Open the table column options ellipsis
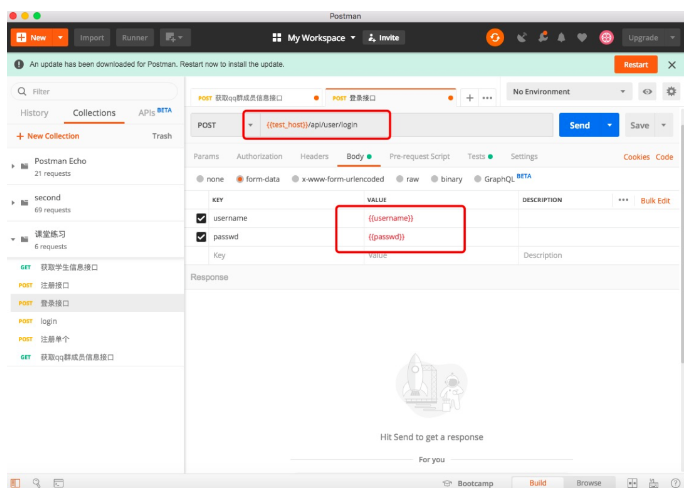 (623, 200)
